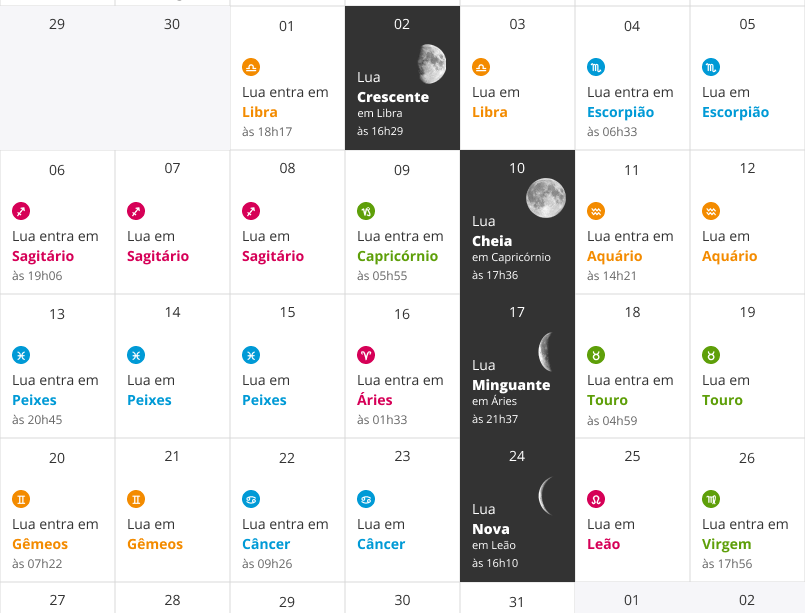Click the Scorpio icon on day 04
Viewport: 805px width, 613px height.
[x=596, y=67]
